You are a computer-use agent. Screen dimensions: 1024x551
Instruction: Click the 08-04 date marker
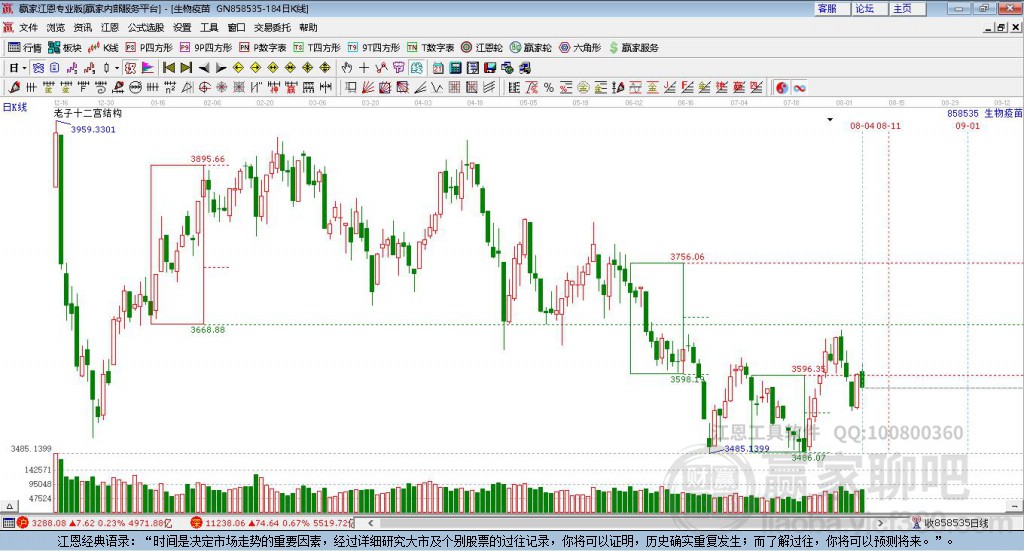point(862,125)
